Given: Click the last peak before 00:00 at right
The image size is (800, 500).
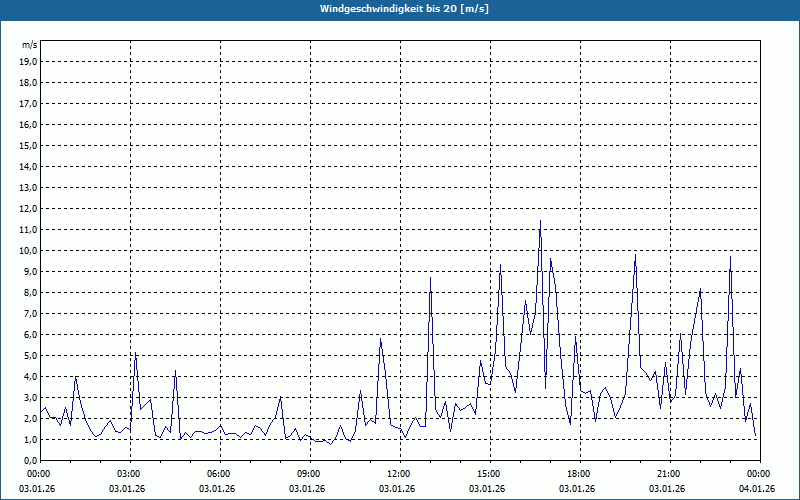Looking at the screenshot, I should (730, 257).
